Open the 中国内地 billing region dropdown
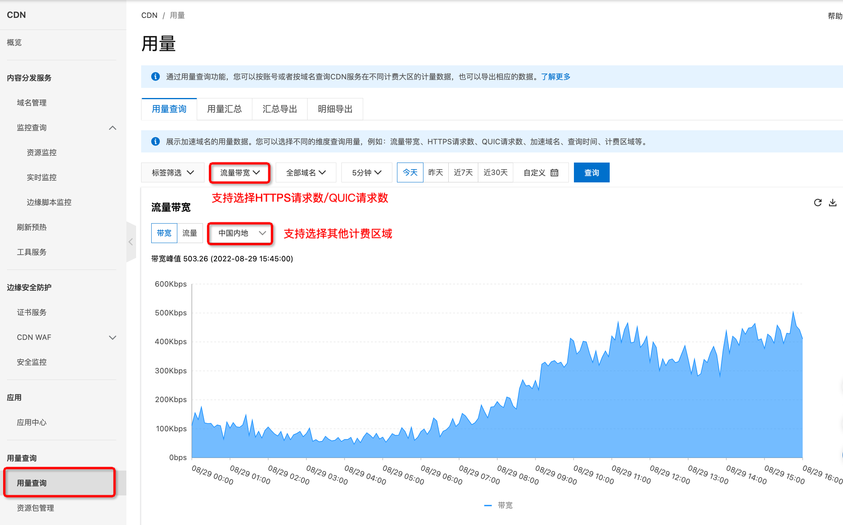843x525 pixels. tap(240, 233)
